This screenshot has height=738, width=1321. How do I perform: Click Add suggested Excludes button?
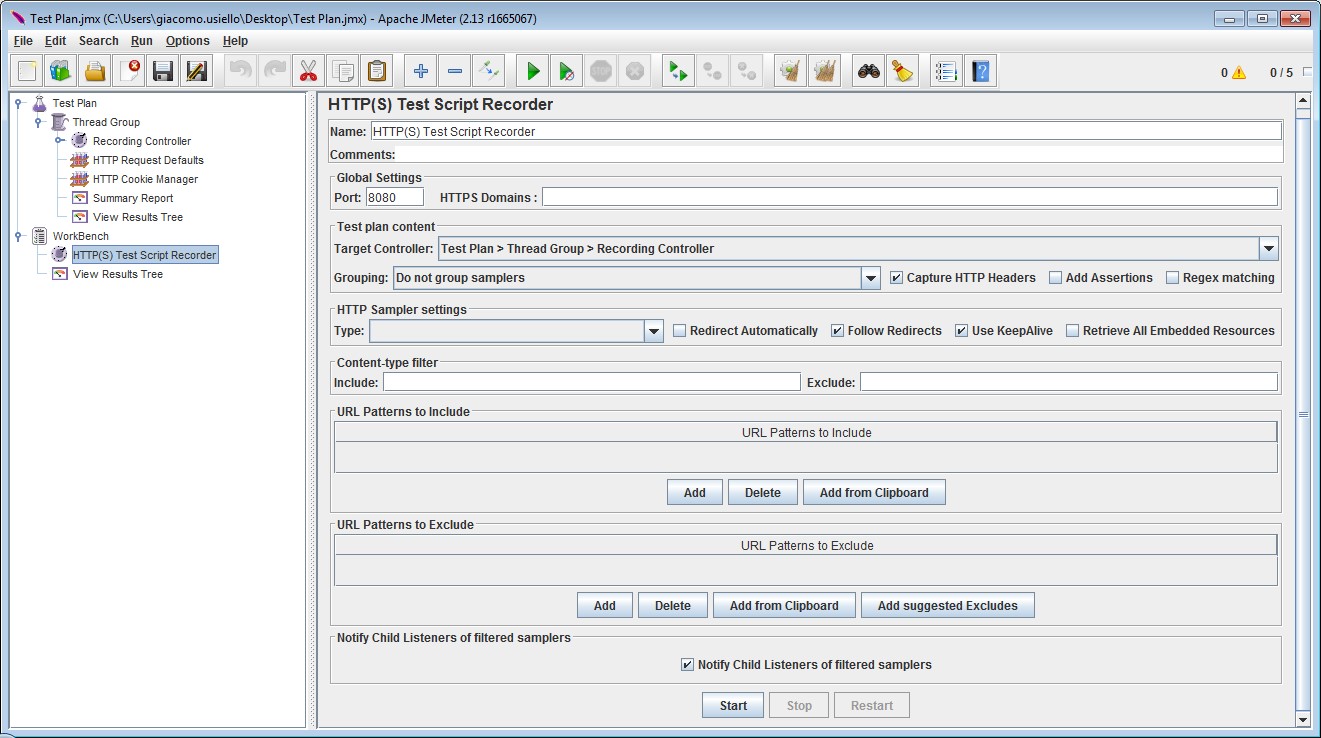pyautogui.click(x=948, y=606)
